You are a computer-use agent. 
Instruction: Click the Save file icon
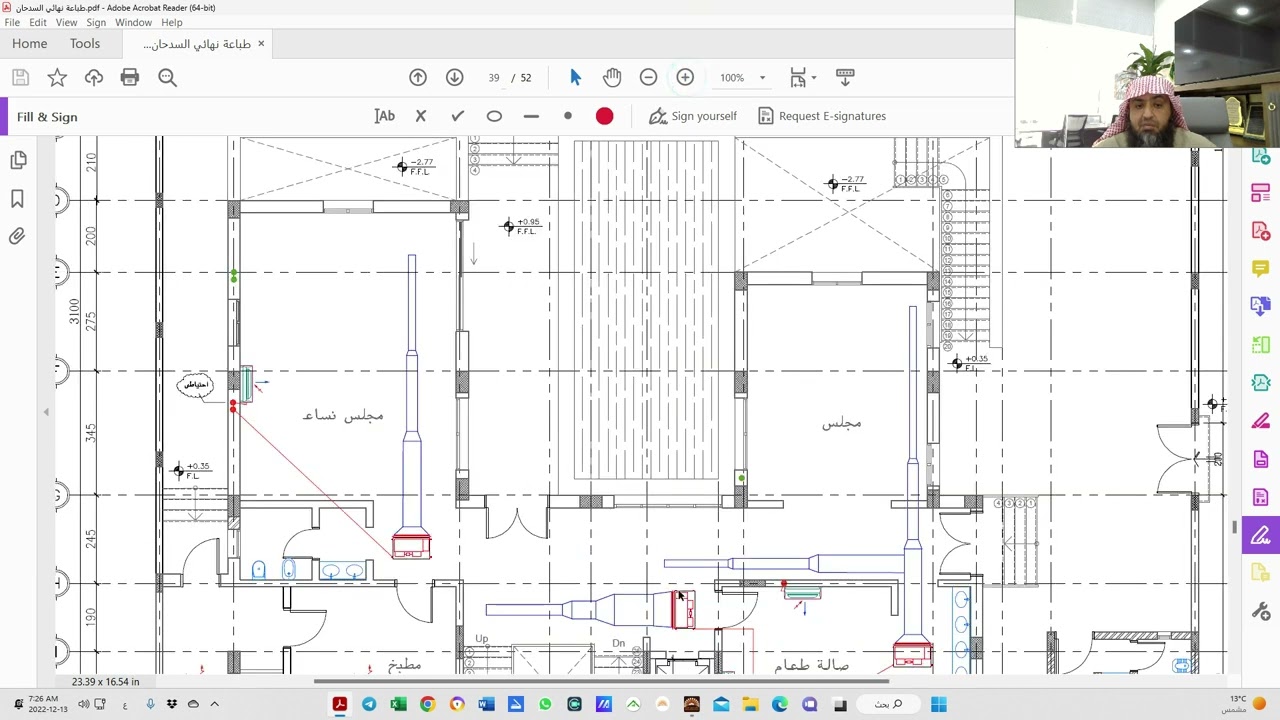(x=20, y=77)
